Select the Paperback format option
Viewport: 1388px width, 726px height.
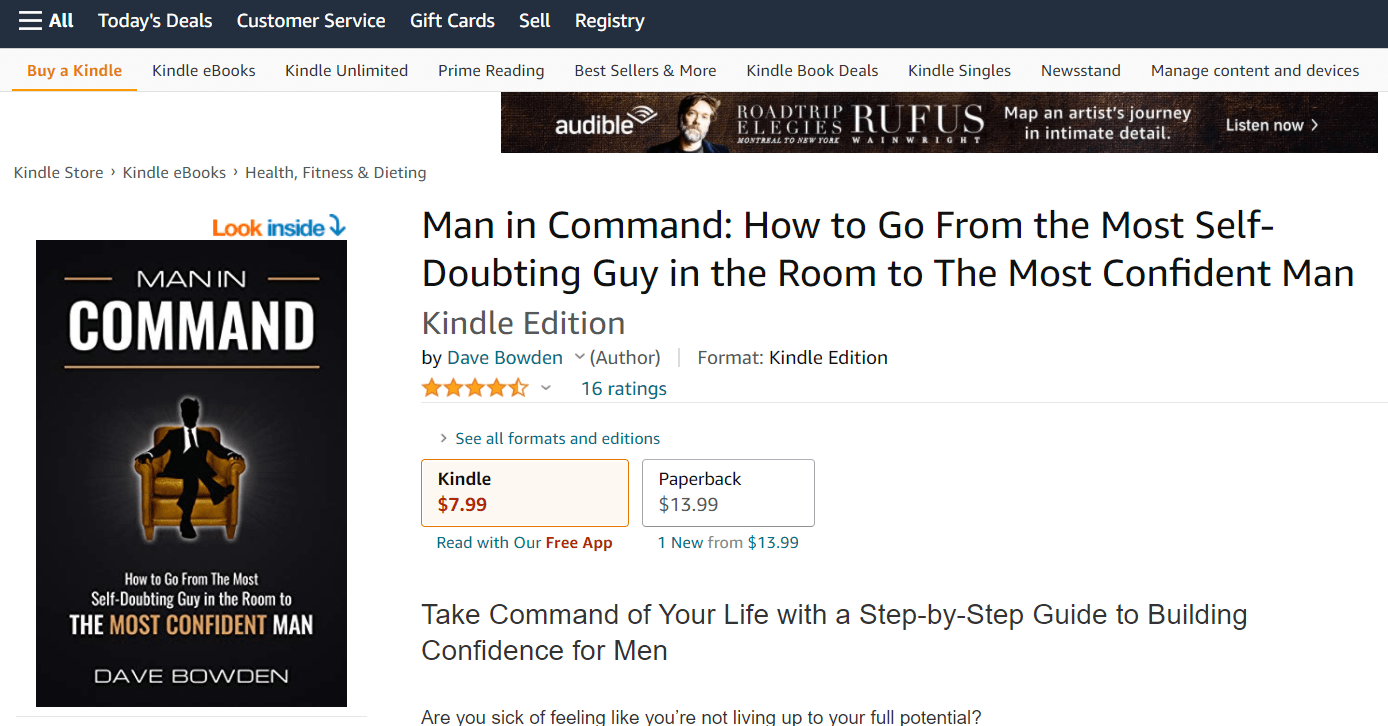point(727,492)
